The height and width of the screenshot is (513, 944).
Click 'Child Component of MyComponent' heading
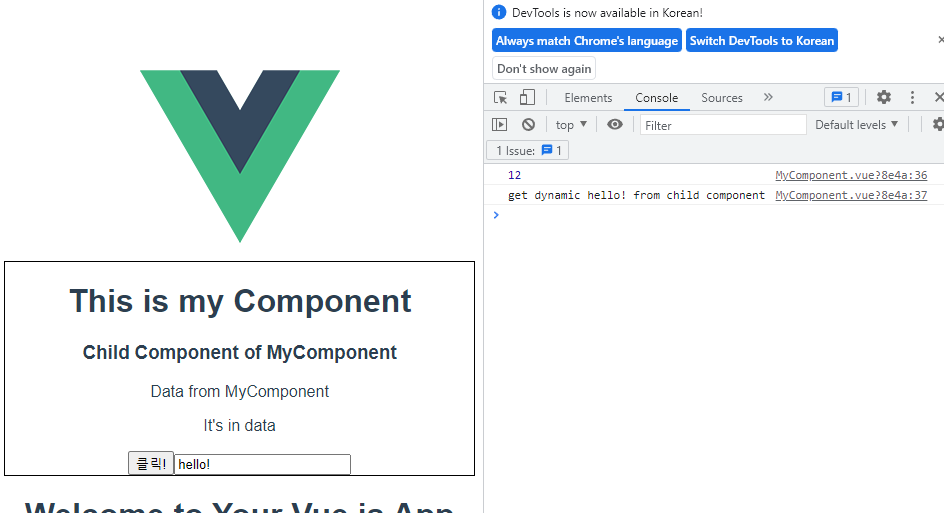click(240, 352)
